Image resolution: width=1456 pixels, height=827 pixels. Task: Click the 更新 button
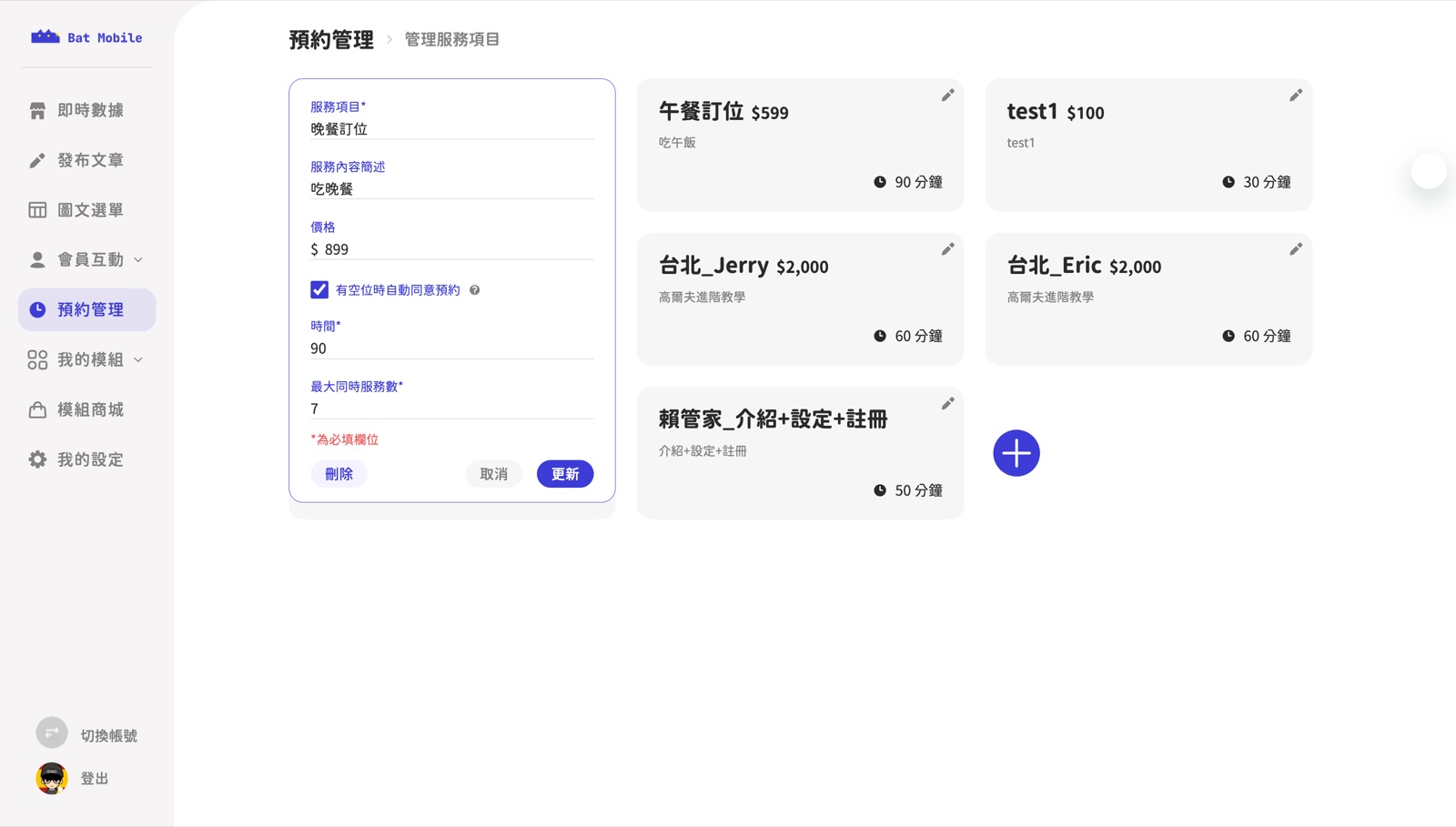[565, 474]
